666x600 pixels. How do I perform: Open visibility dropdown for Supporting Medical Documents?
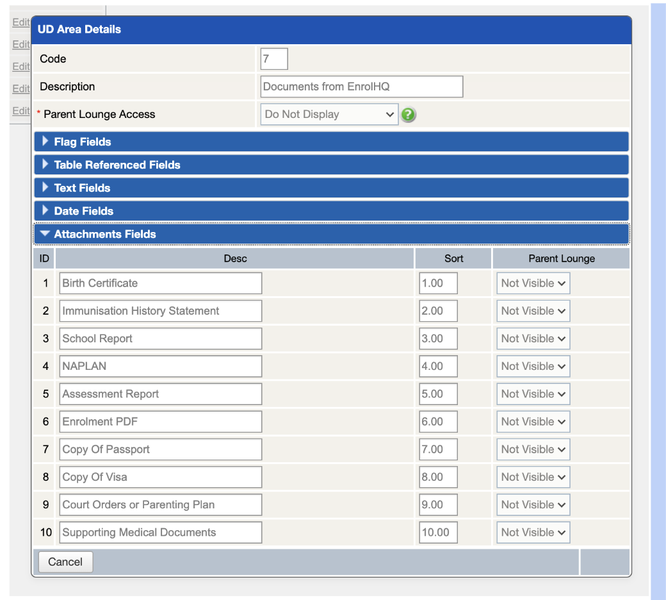533,532
